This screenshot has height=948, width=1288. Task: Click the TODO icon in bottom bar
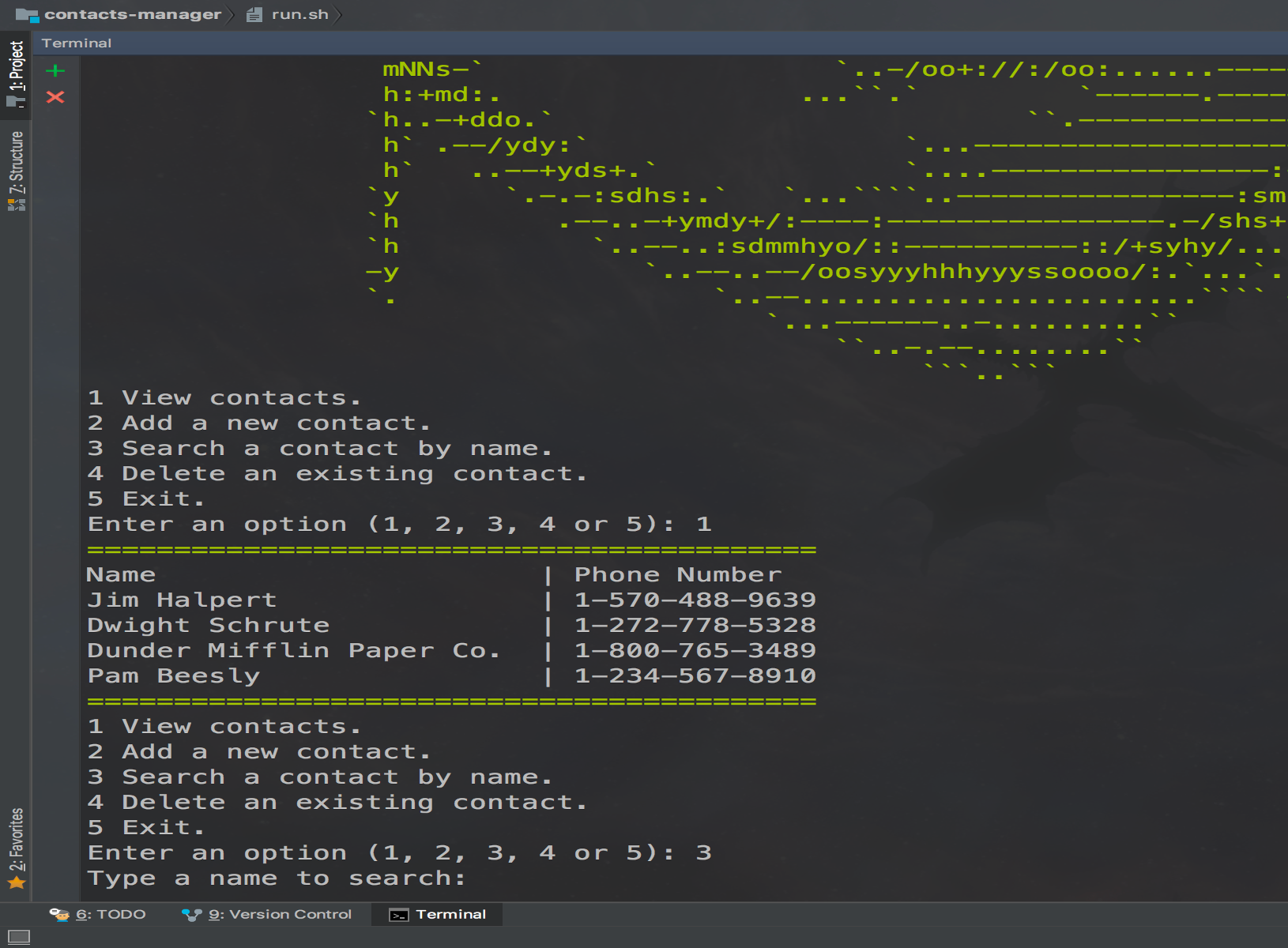coord(59,915)
